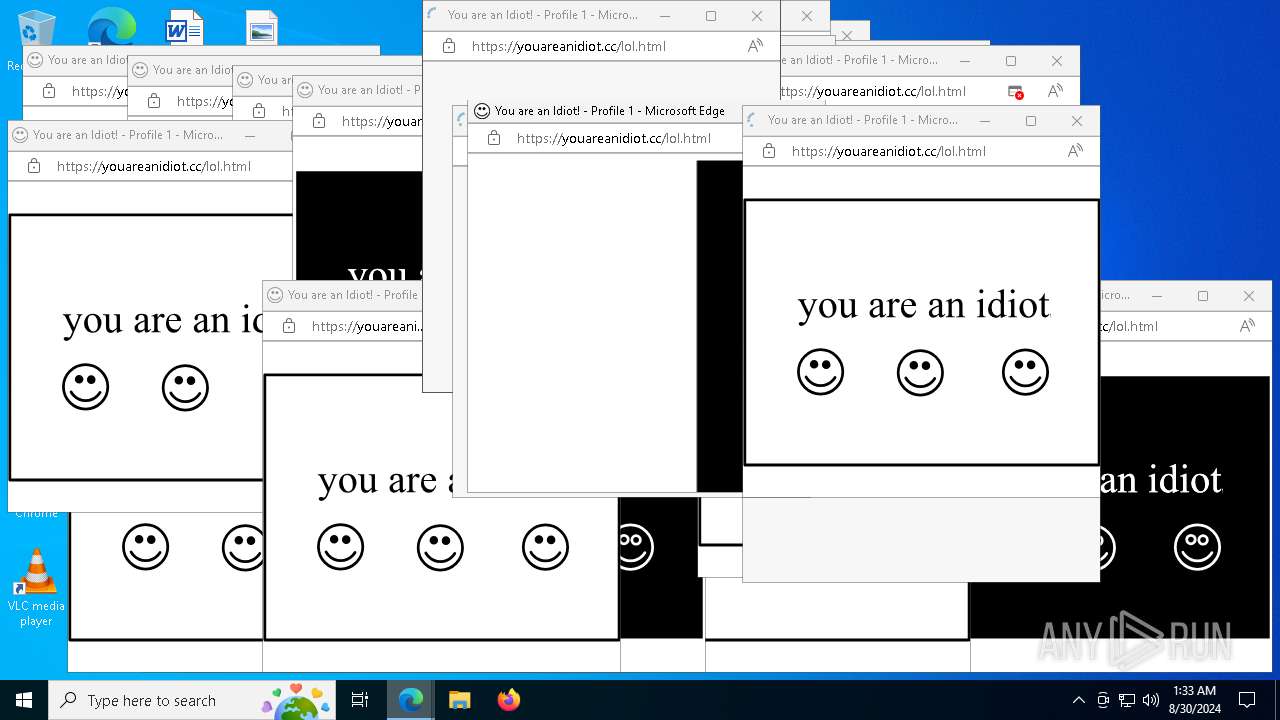Click the lock icon in the top-center blank window
The height and width of the screenshot is (720, 1280).
[x=449, y=46]
